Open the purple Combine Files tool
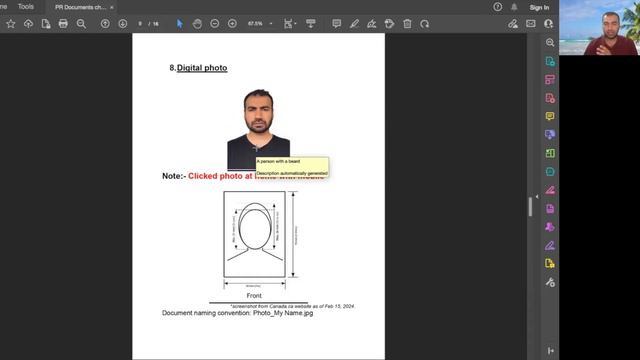The width and height of the screenshot is (640, 360). click(x=550, y=135)
